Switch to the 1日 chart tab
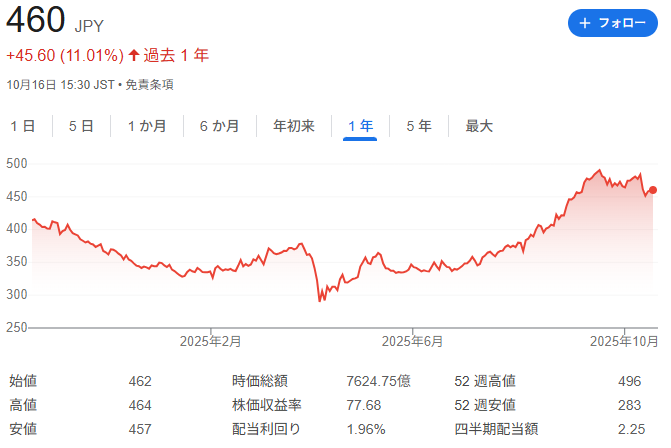 [23, 126]
